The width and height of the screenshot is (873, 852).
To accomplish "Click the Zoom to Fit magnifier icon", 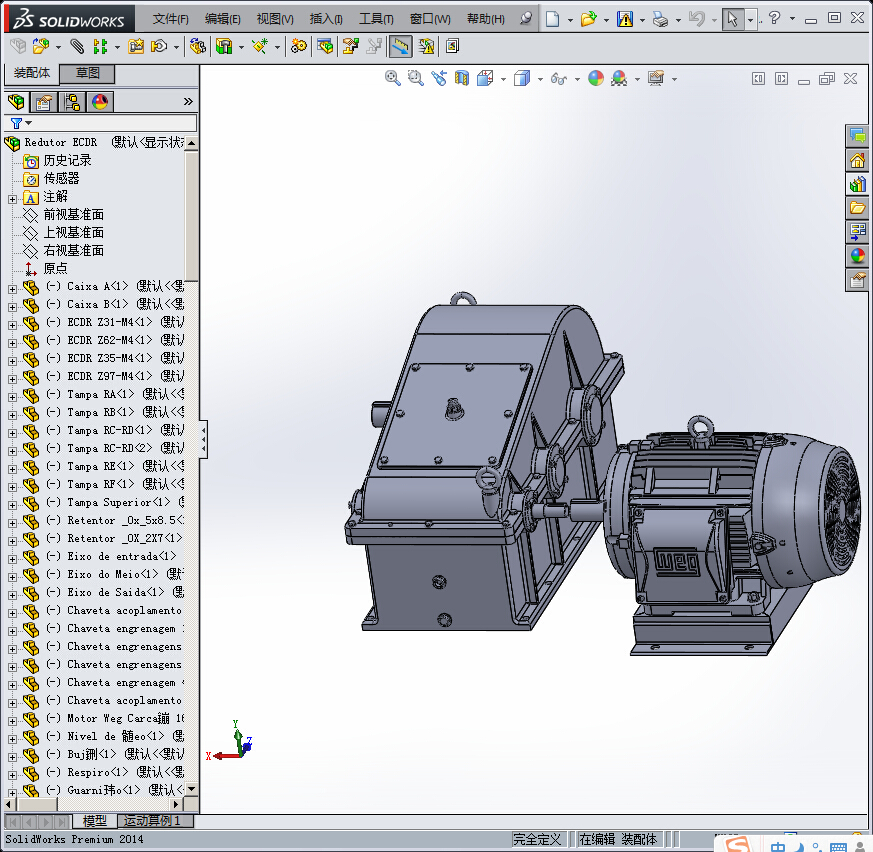I will (x=393, y=78).
